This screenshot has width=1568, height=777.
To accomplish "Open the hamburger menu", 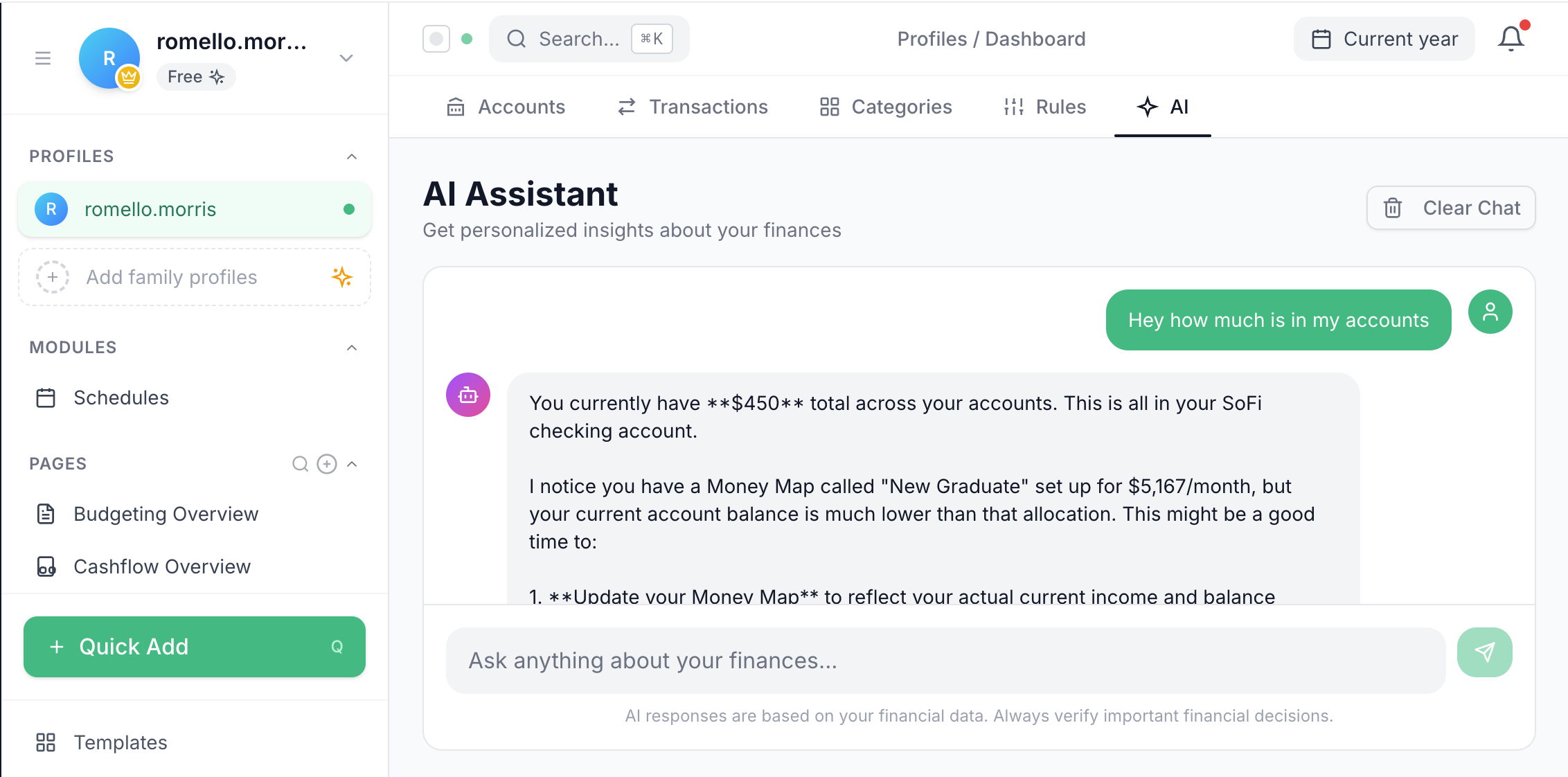I will (43, 58).
